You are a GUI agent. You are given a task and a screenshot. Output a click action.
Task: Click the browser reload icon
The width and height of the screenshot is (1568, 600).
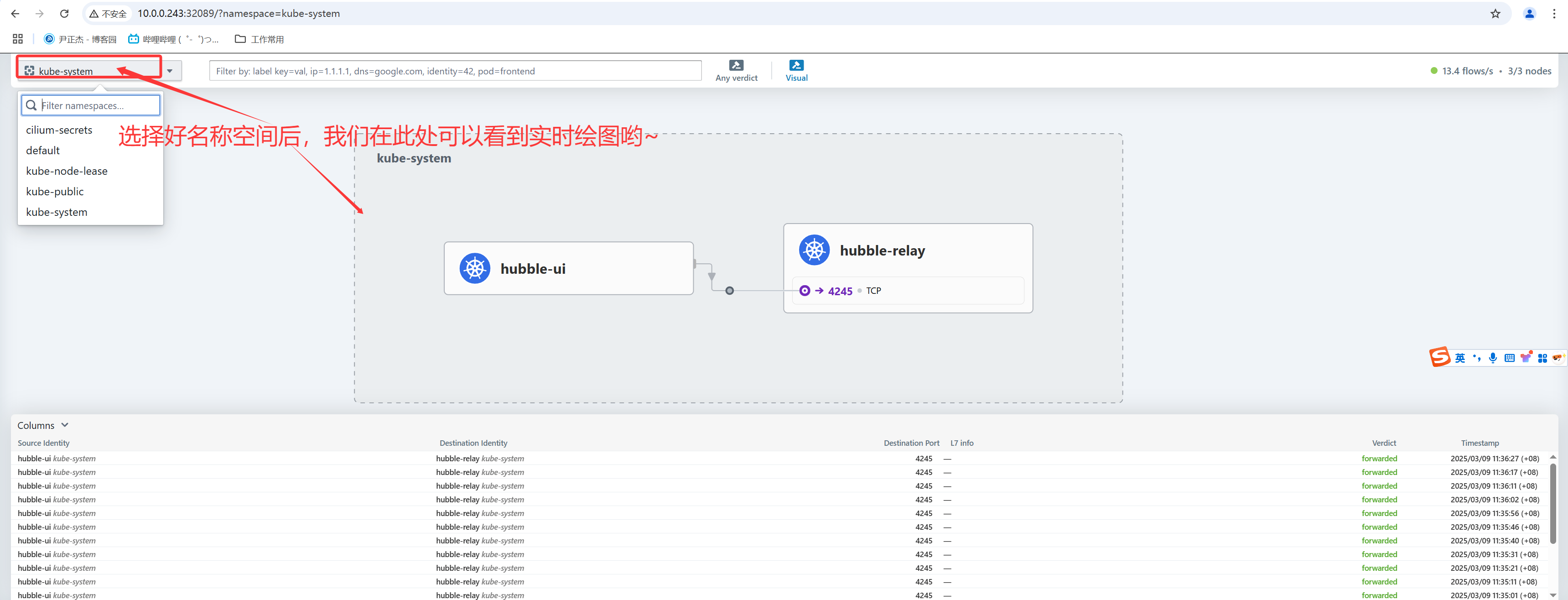tap(64, 13)
